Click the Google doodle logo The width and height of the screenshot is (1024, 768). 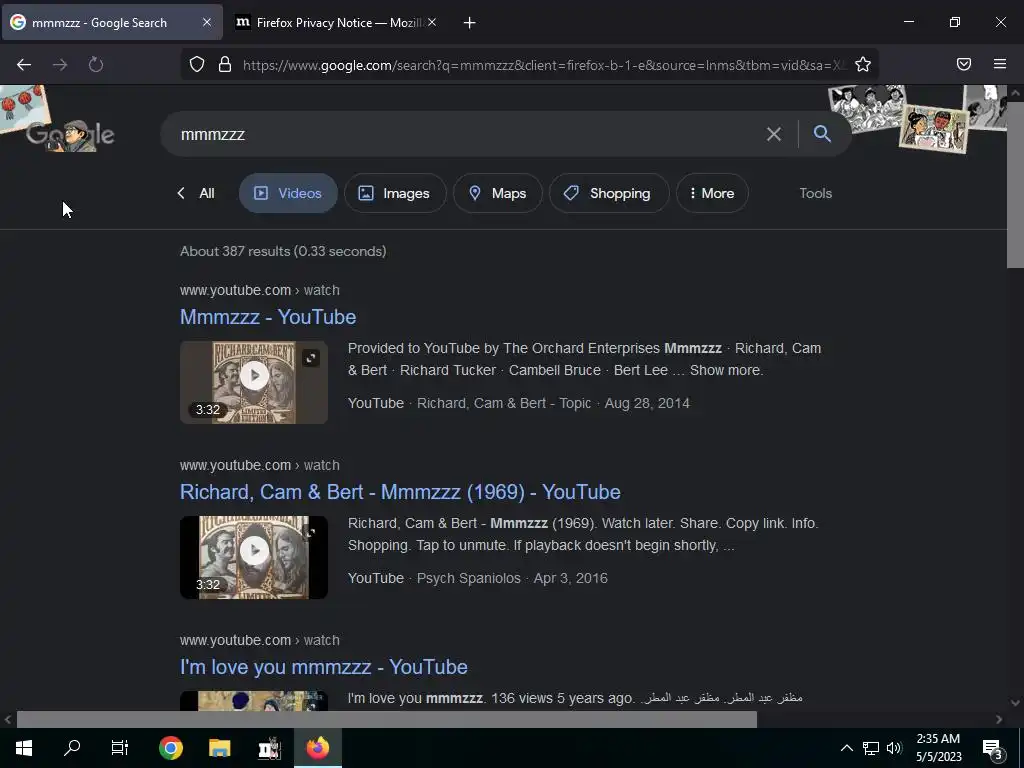[70, 135]
